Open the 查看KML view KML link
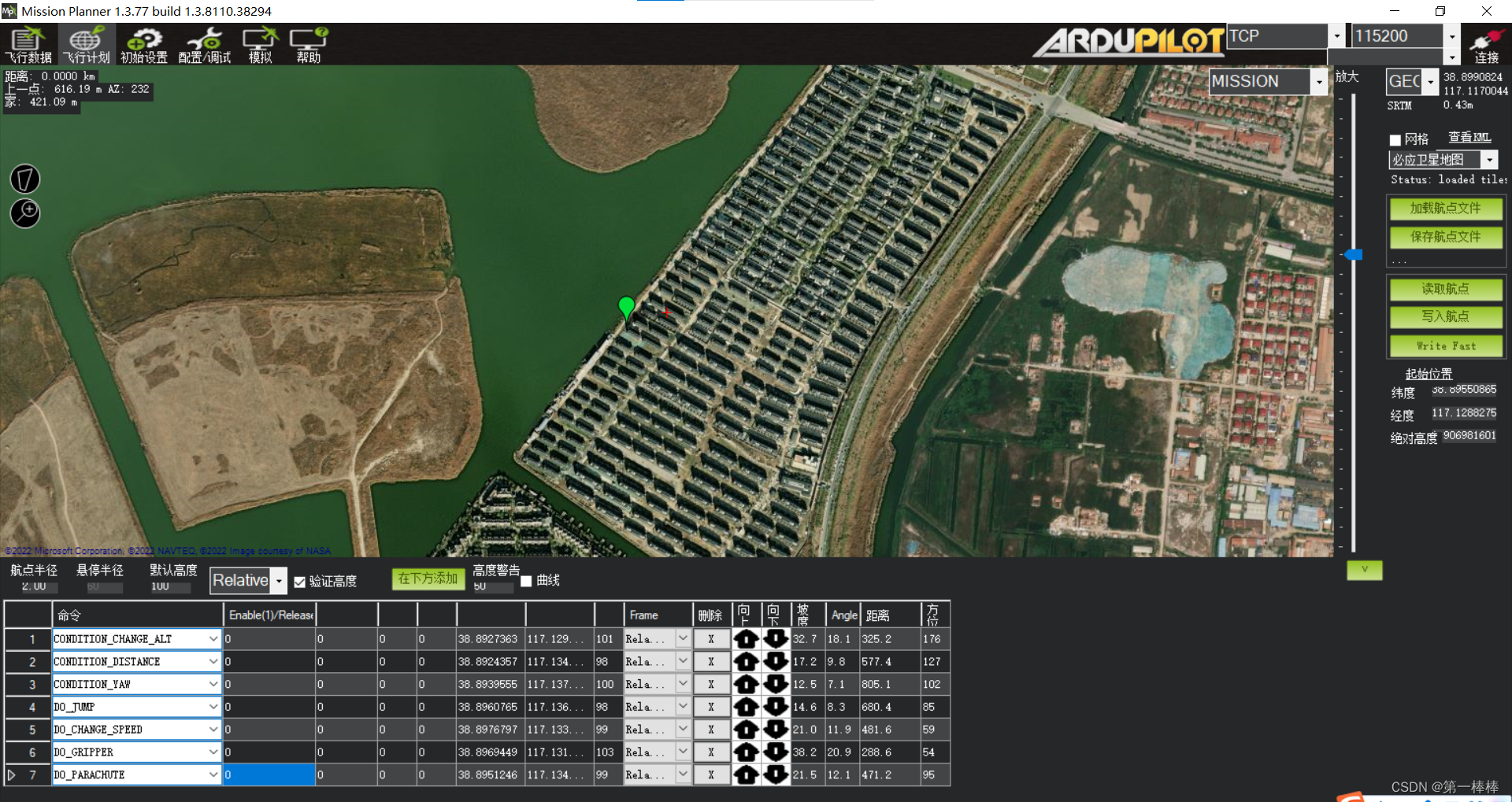Viewport: 1512px width, 802px height. (x=1469, y=138)
